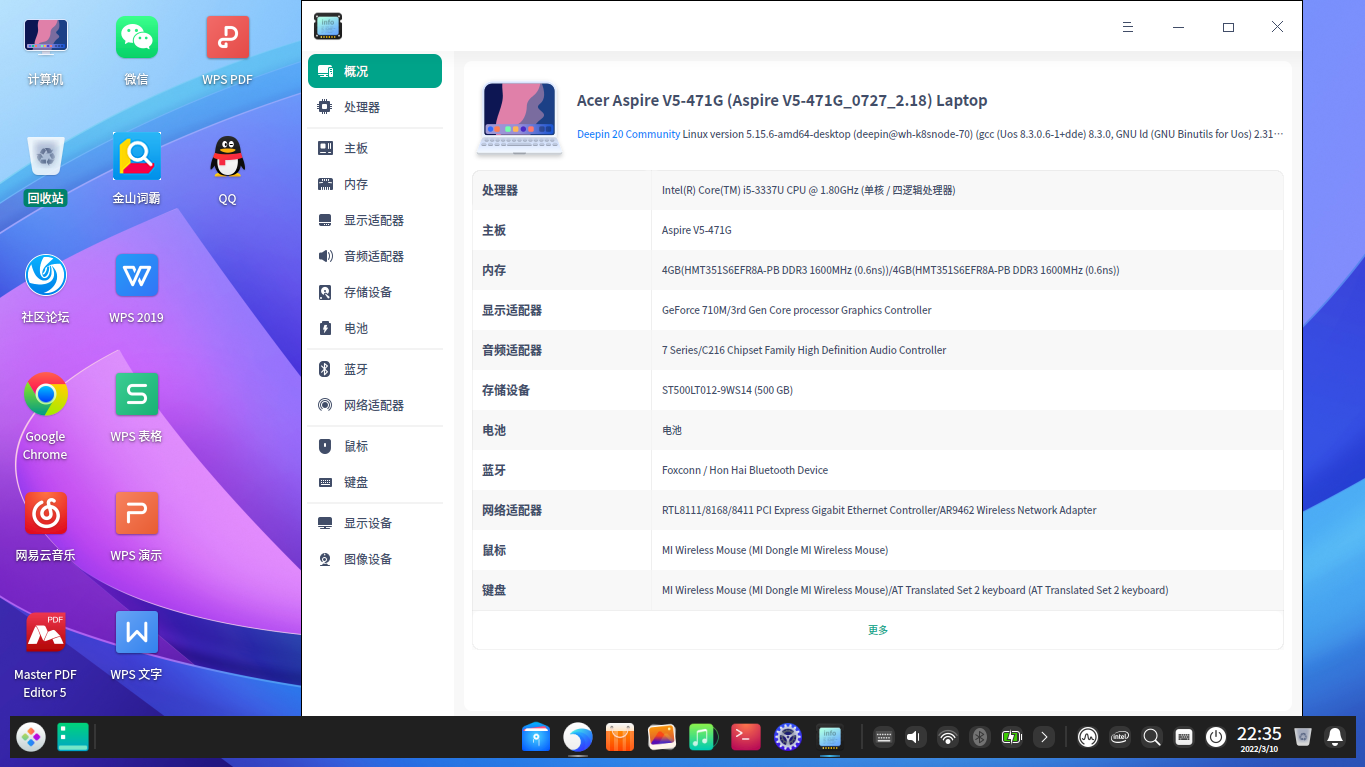Select ST500LT012-9WS14 (500 GB) storage value

point(728,390)
